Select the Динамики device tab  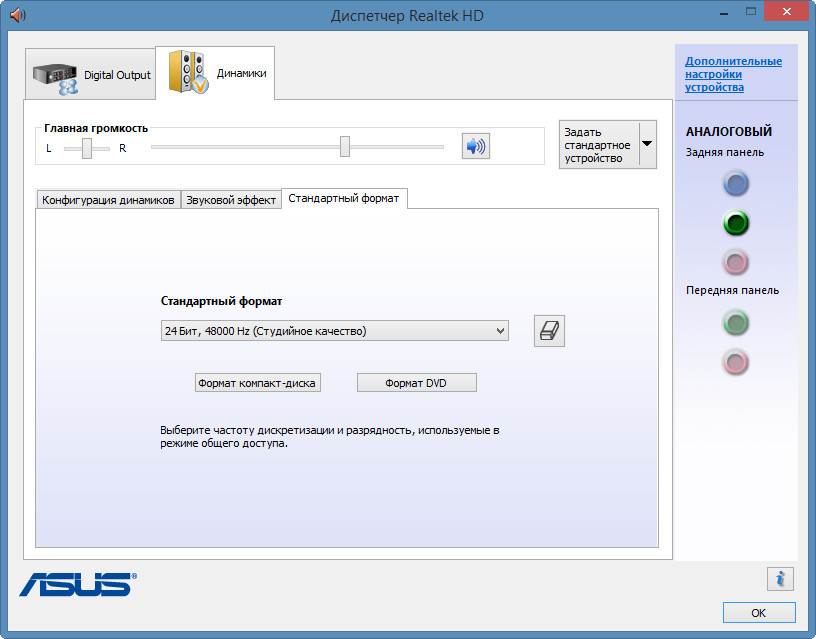pos(216,73)
